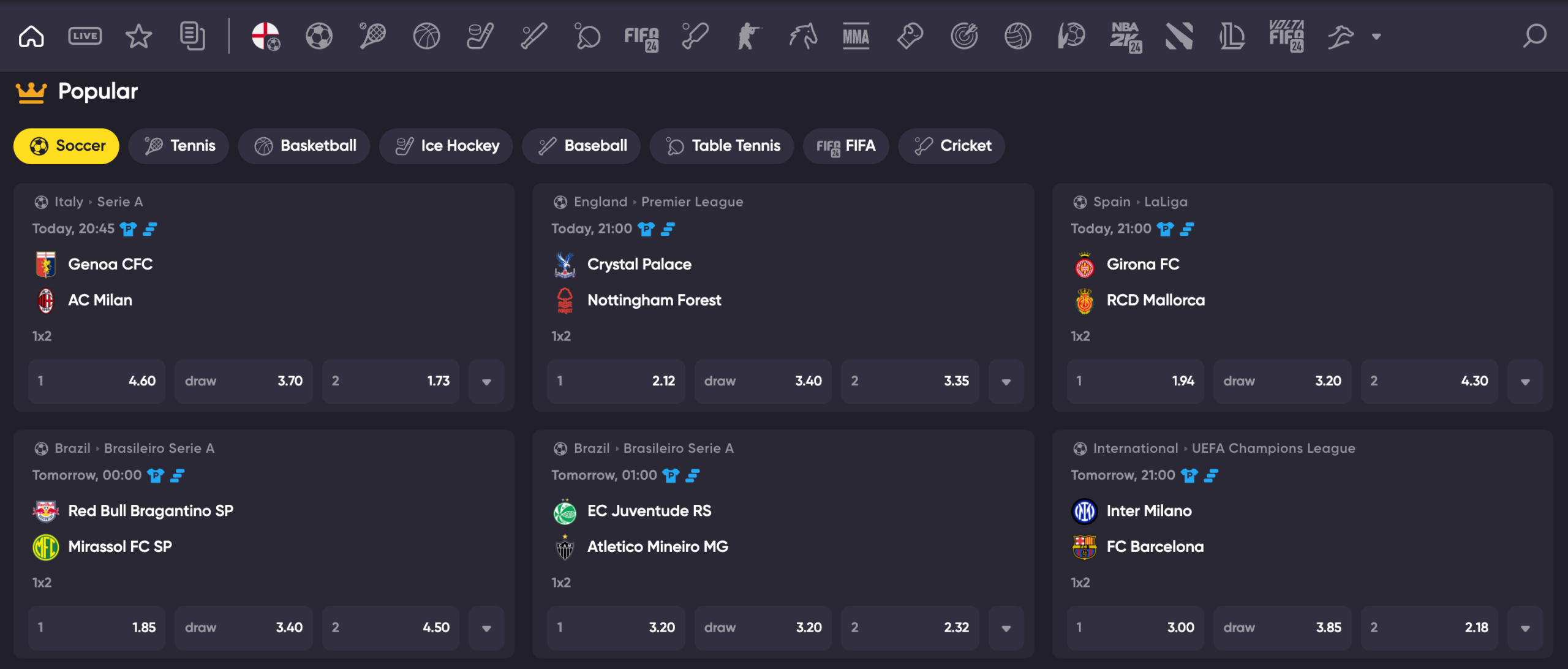Image resolution: width=1568 pixels, height=669 pixels.
Task: Open the England soccer flag icon
Action: [x=266, y=36]
